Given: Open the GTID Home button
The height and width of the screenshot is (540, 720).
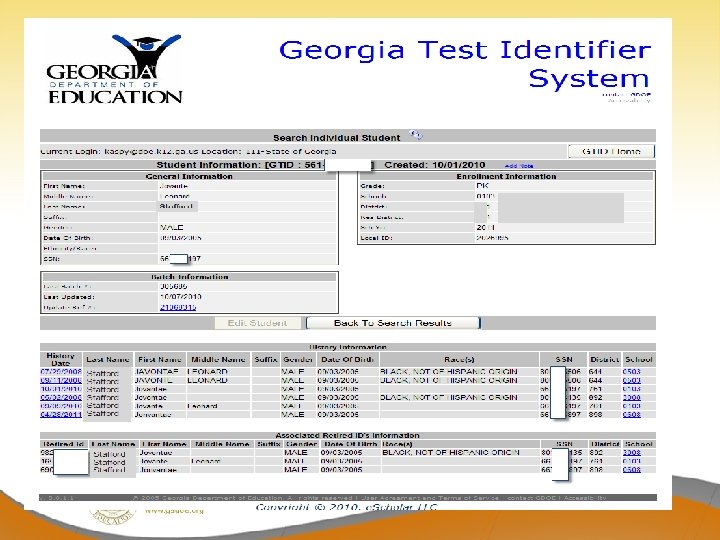Looking at the screenshot, I should [x=611, y=151].
